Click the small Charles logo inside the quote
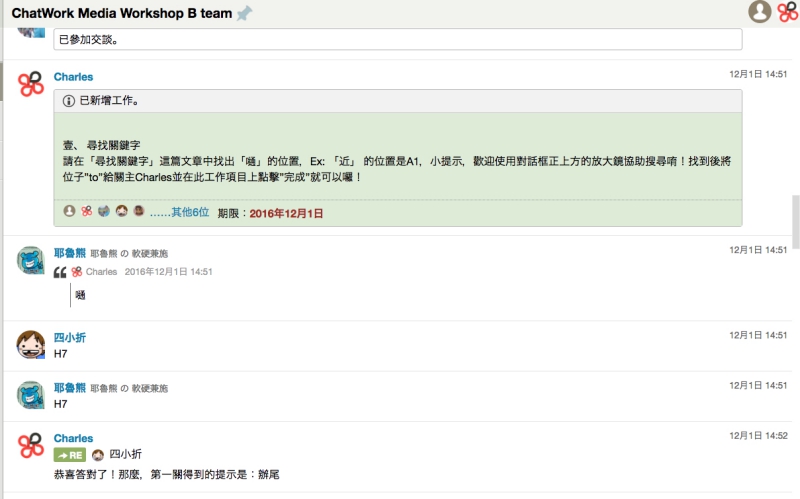 [x=77, y=272]
